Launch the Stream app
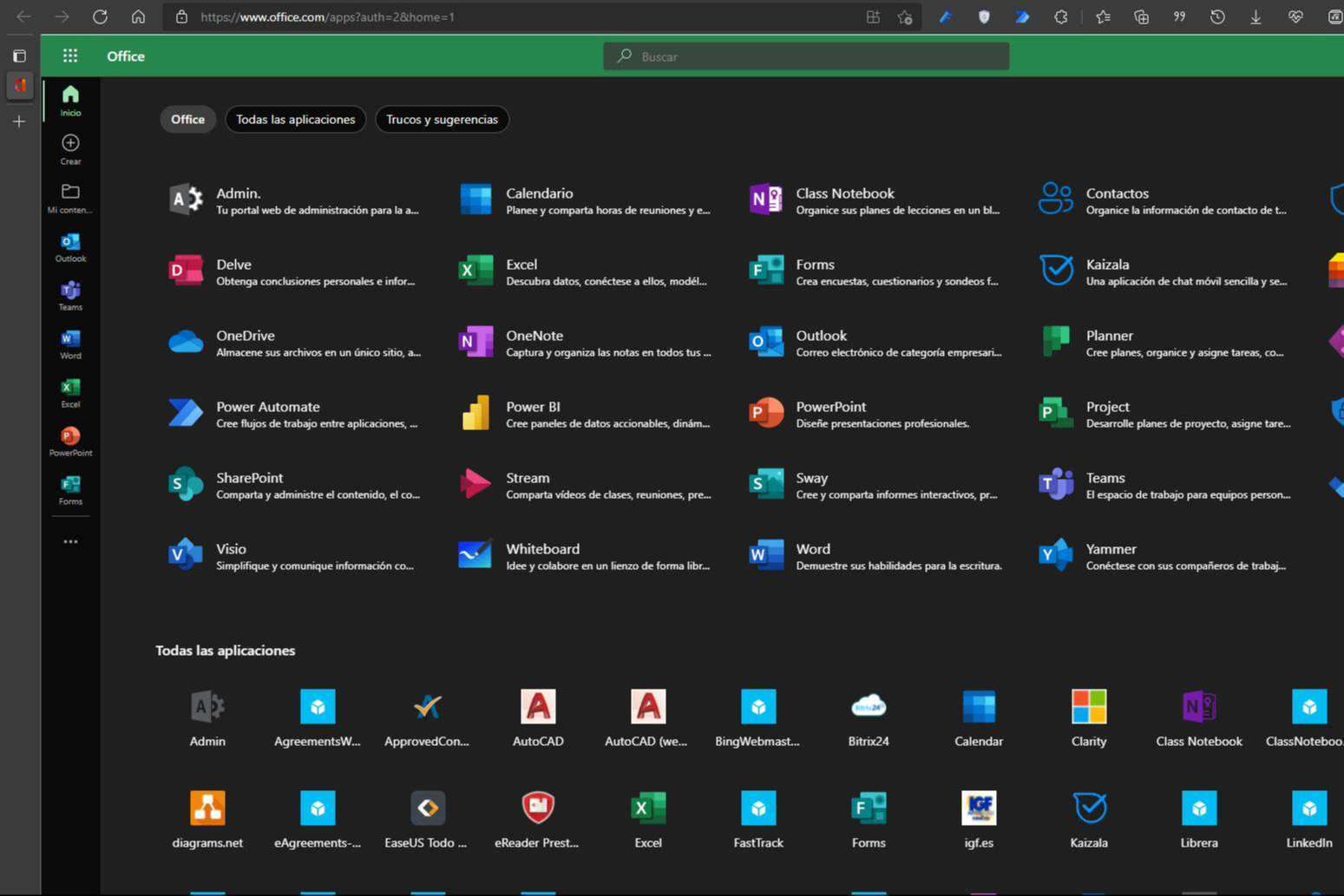Image resolution: width=1344 pixels, height=896 pixels. 528,485
